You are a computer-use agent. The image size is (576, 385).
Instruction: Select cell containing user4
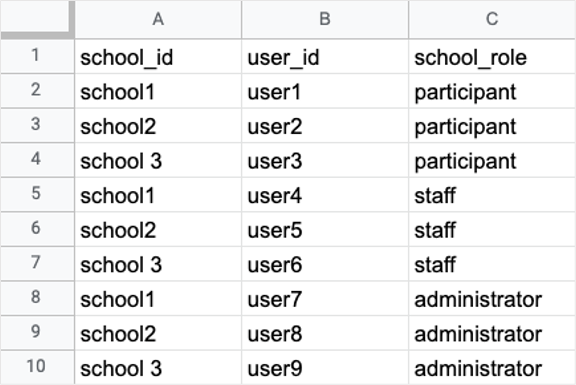[325, 194]
